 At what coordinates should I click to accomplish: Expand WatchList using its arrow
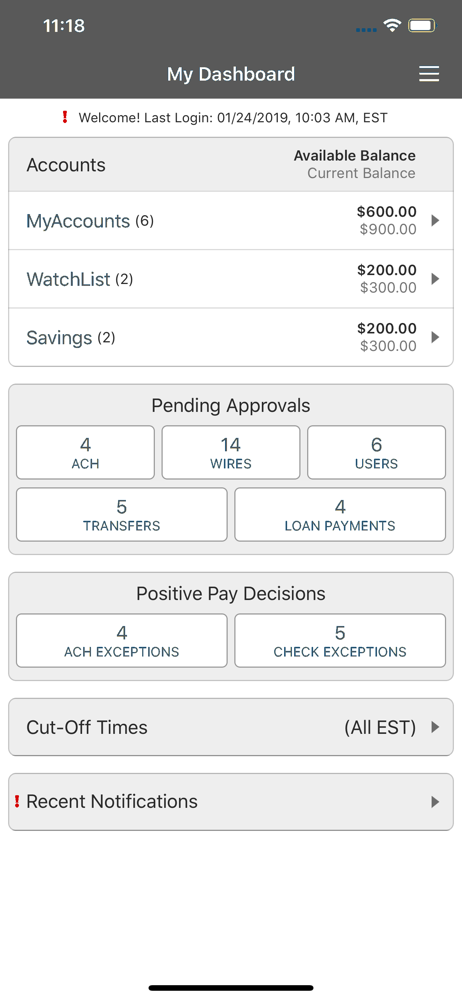coord(435,279)
